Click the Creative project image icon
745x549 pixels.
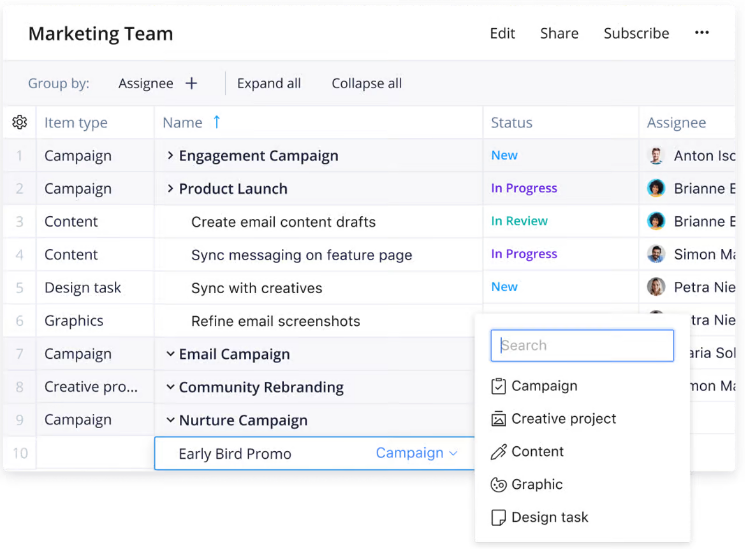coord(499,419)
